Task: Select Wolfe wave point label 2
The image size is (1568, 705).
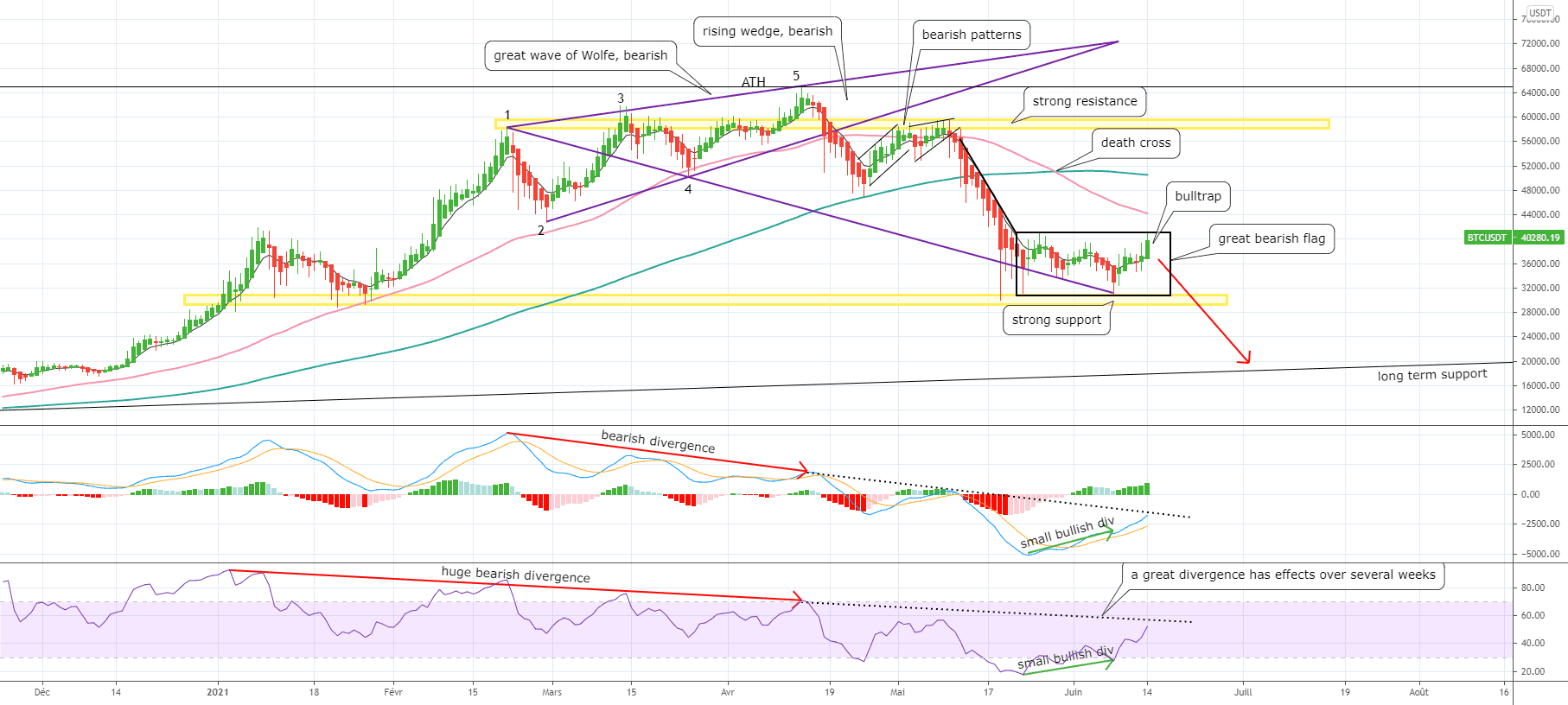Action: point(541,231)
